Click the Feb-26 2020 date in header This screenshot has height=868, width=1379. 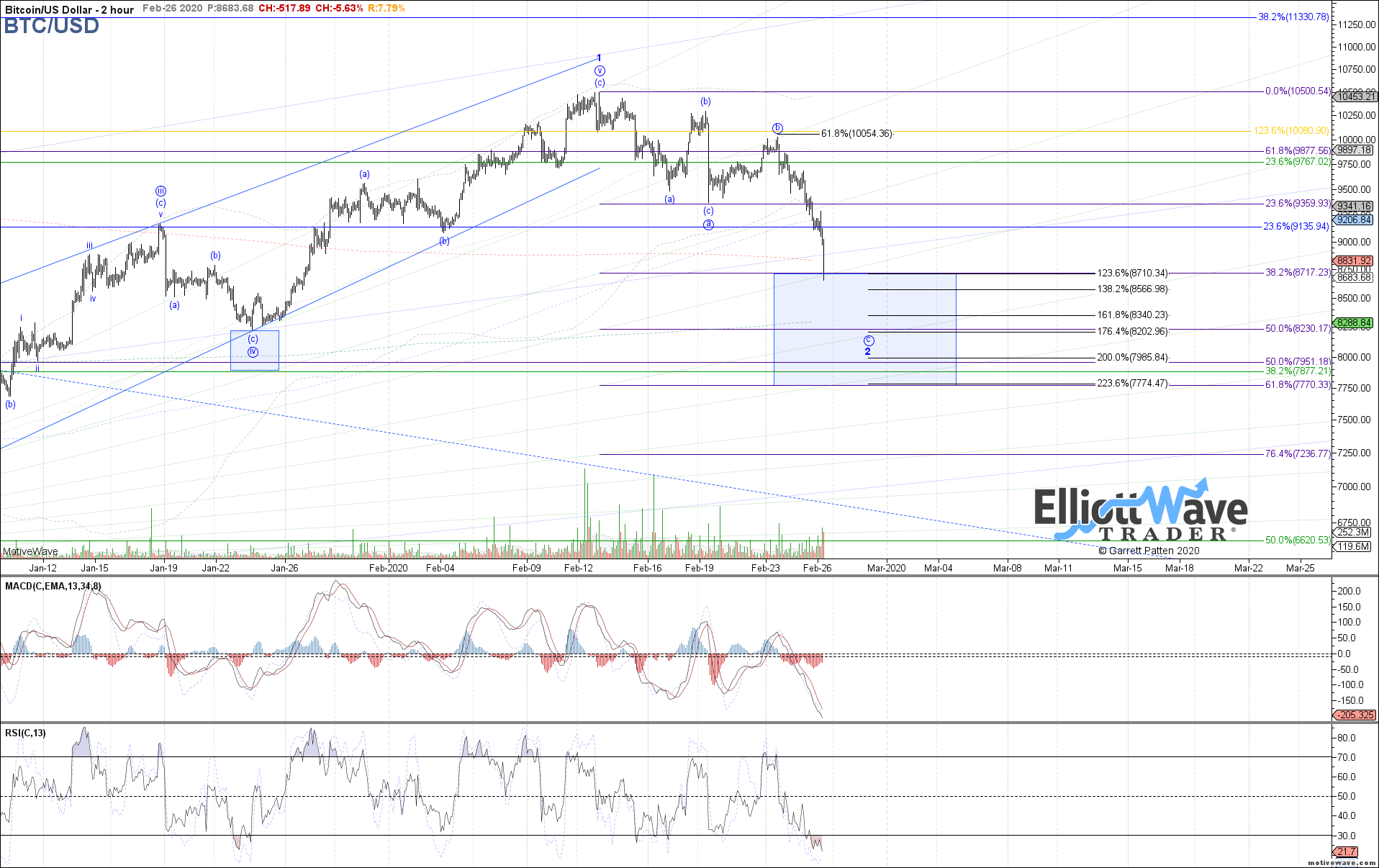pyautogui.click(x=172, y=9)
